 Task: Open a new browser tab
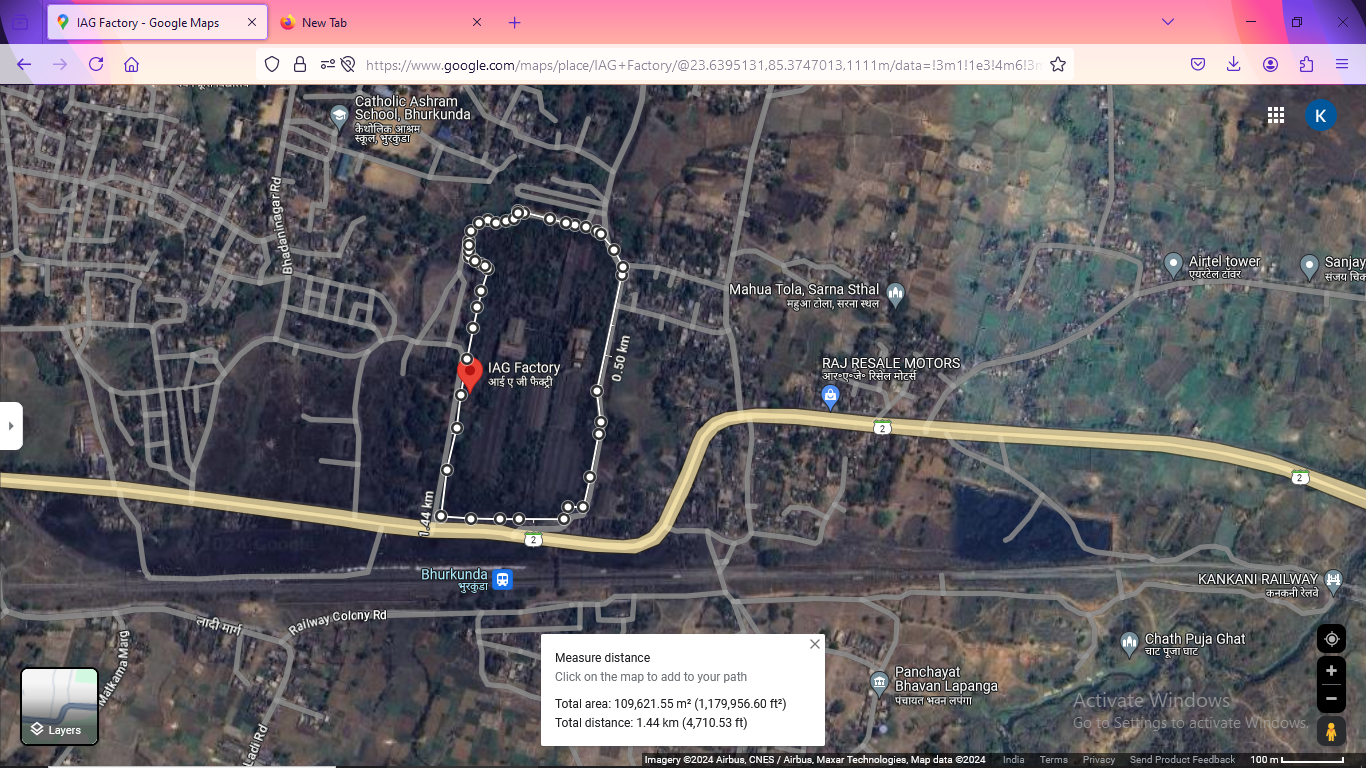(x=514, y=22)
